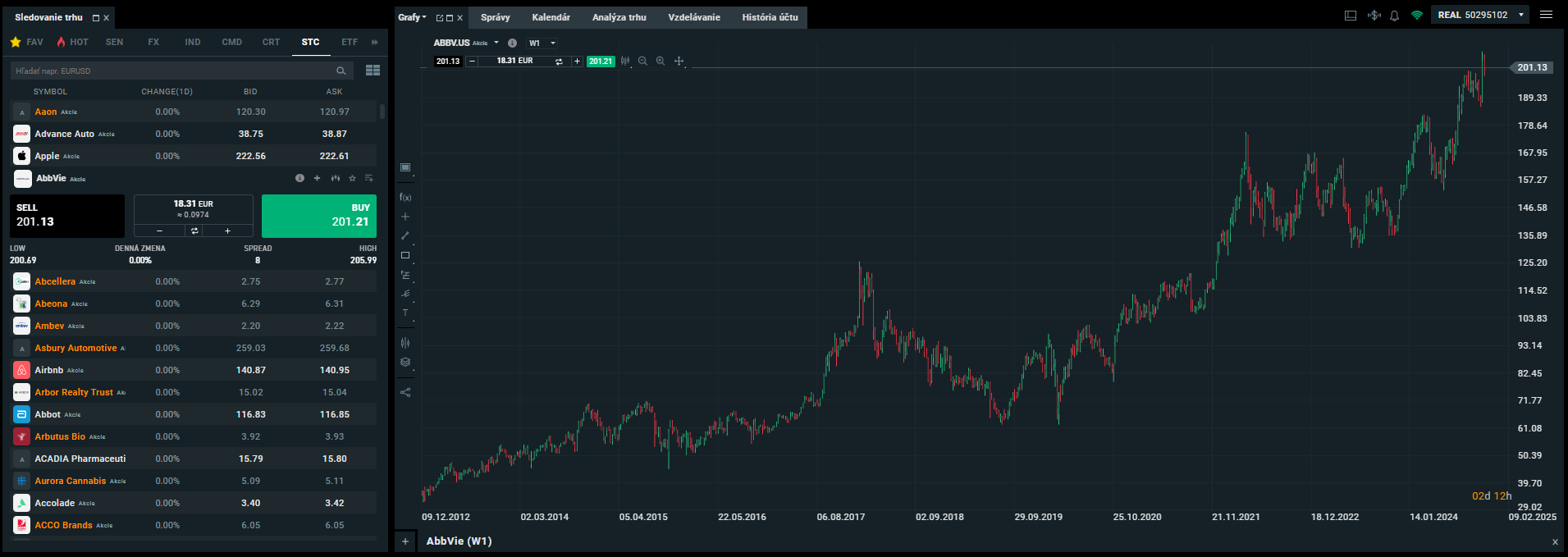Screen dimensions: 1568x557
Task: Select the text annotation tool
Action: (x=405, y=313)
